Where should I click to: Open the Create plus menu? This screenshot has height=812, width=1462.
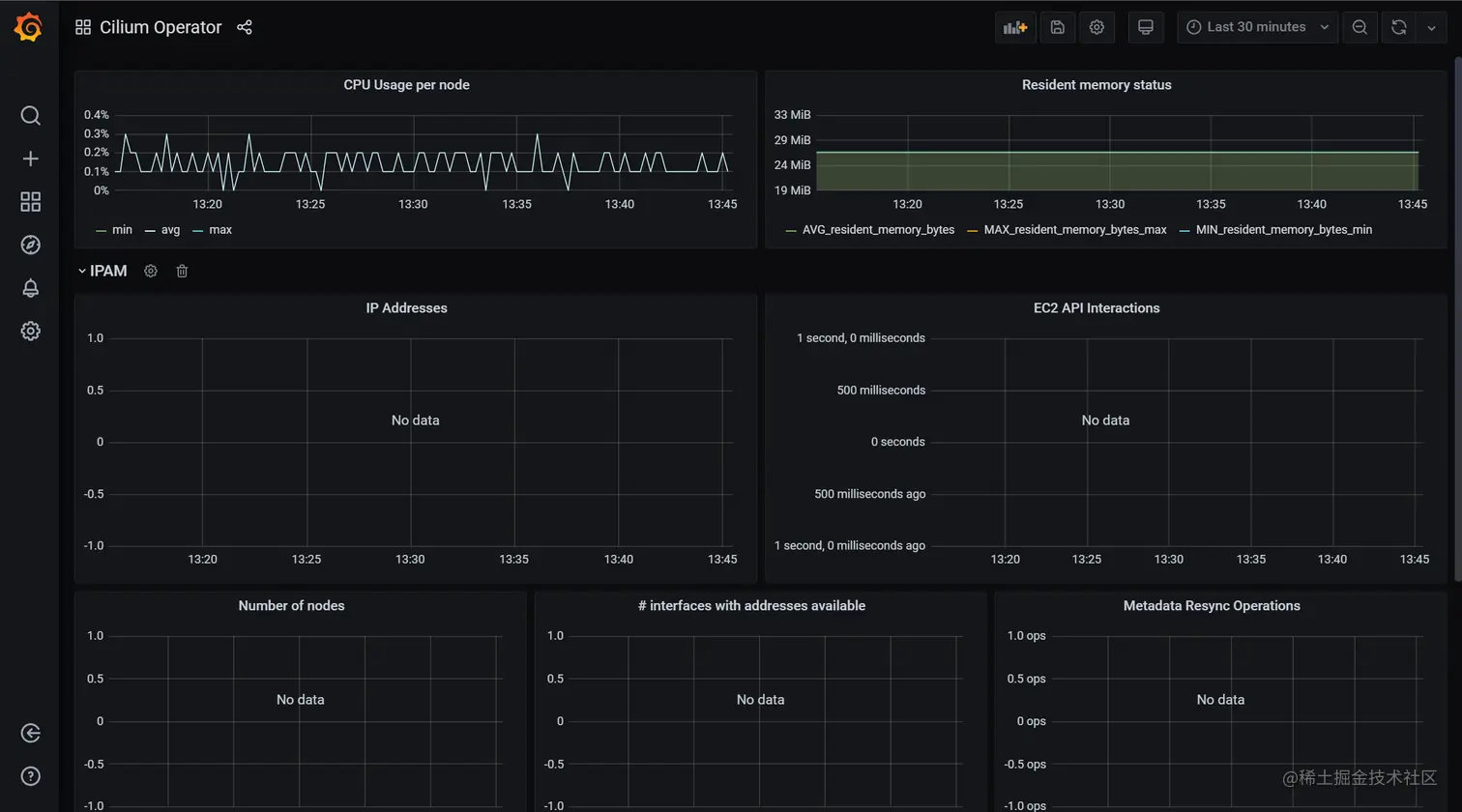pos(30,159)
